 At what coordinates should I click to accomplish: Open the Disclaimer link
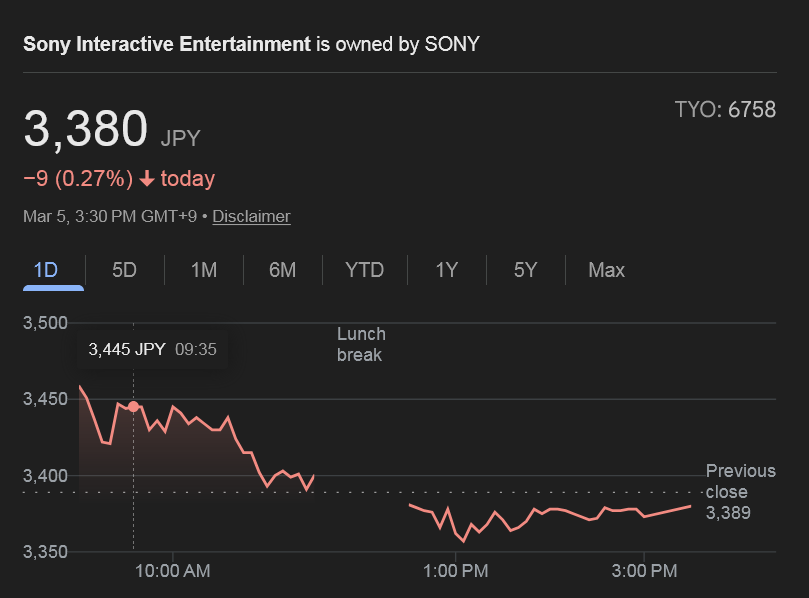[251, 216]
